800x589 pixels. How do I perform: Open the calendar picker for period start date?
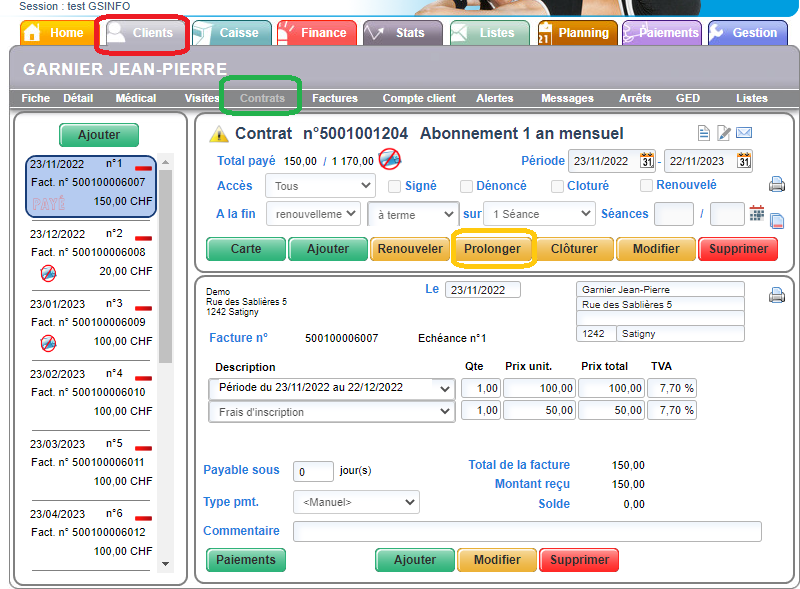pos(647,161)
